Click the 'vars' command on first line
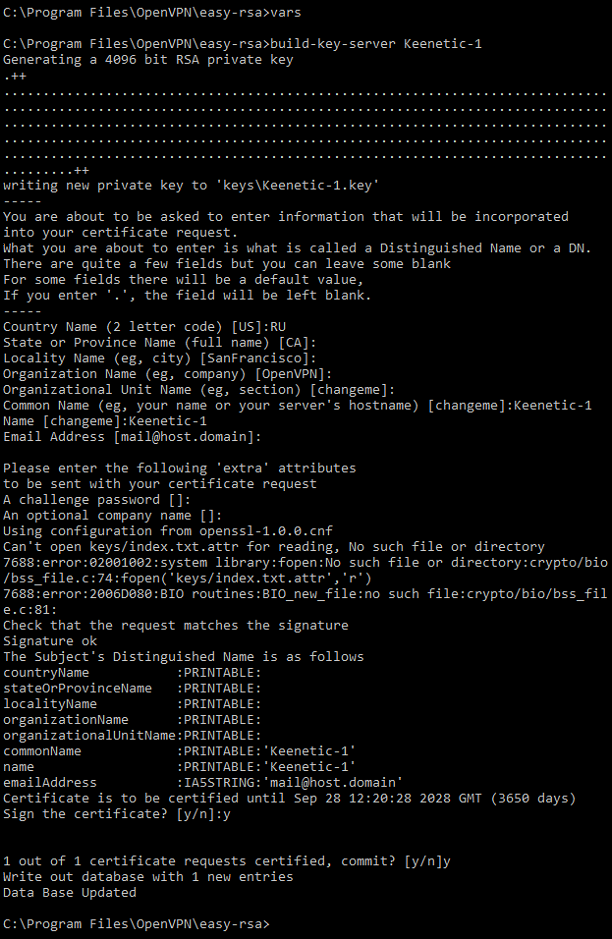This screenshot has width=612, height=939. coord(285,14)
